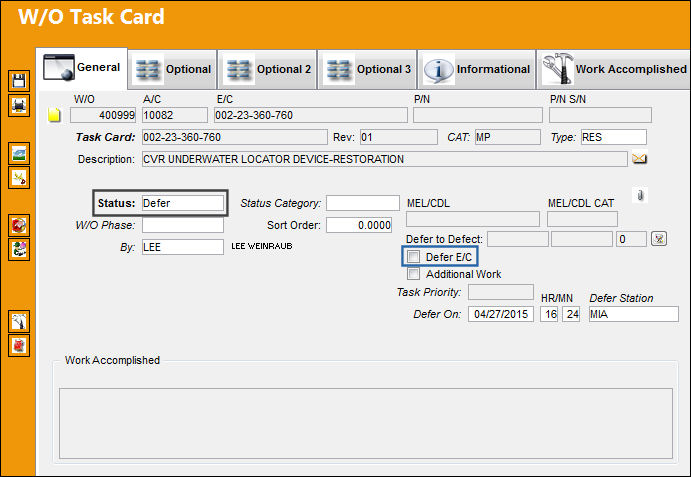
Task: Click the envelope icon next to Description
Action: tap(639, 158)
